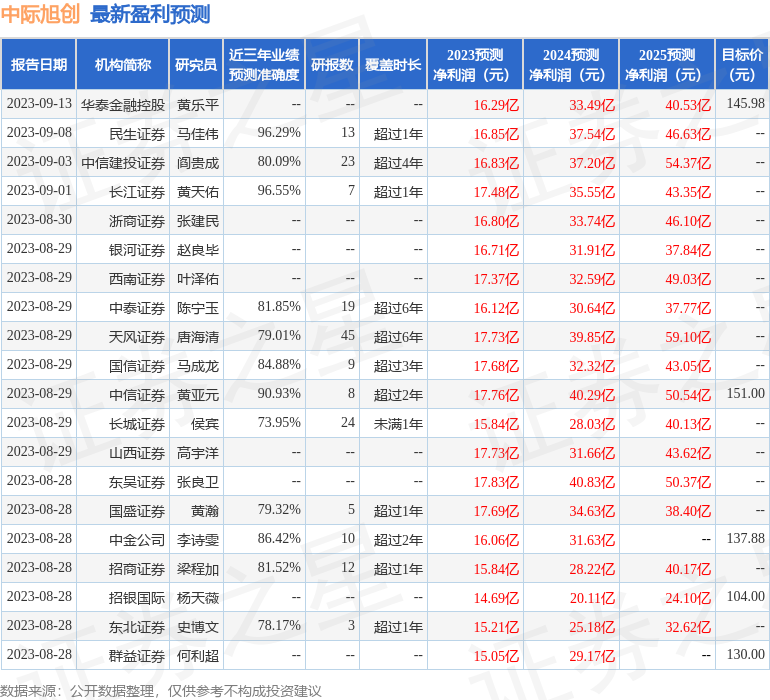Select the 报告日期 column header
The height and width of the screenshot is (700, 770).
(x=39, y=64)
